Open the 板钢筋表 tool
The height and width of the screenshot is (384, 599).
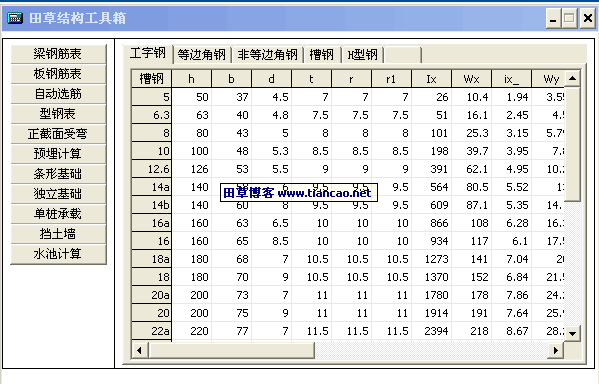pyautogui.click(x=58, y=74)
